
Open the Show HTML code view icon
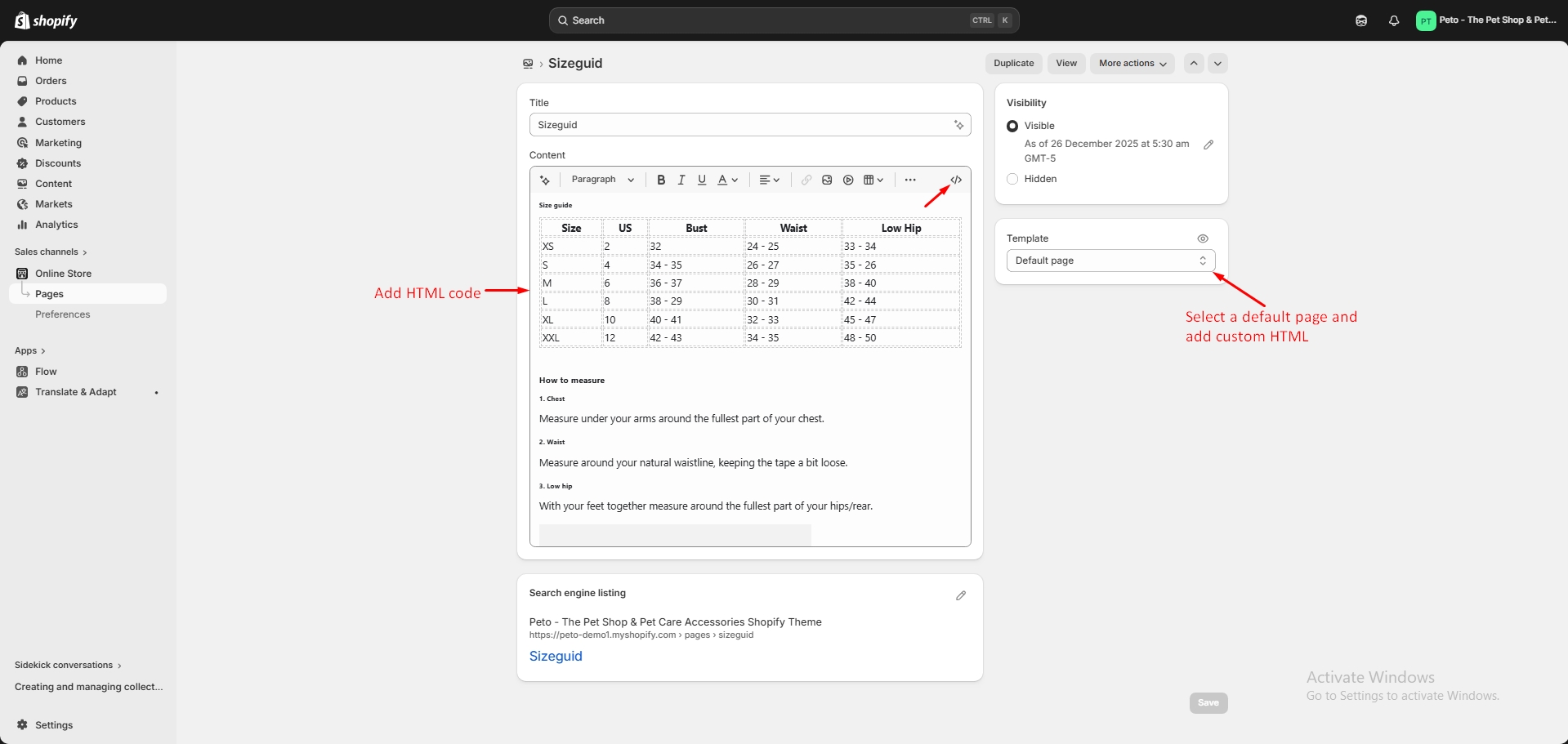coord(956,180)
